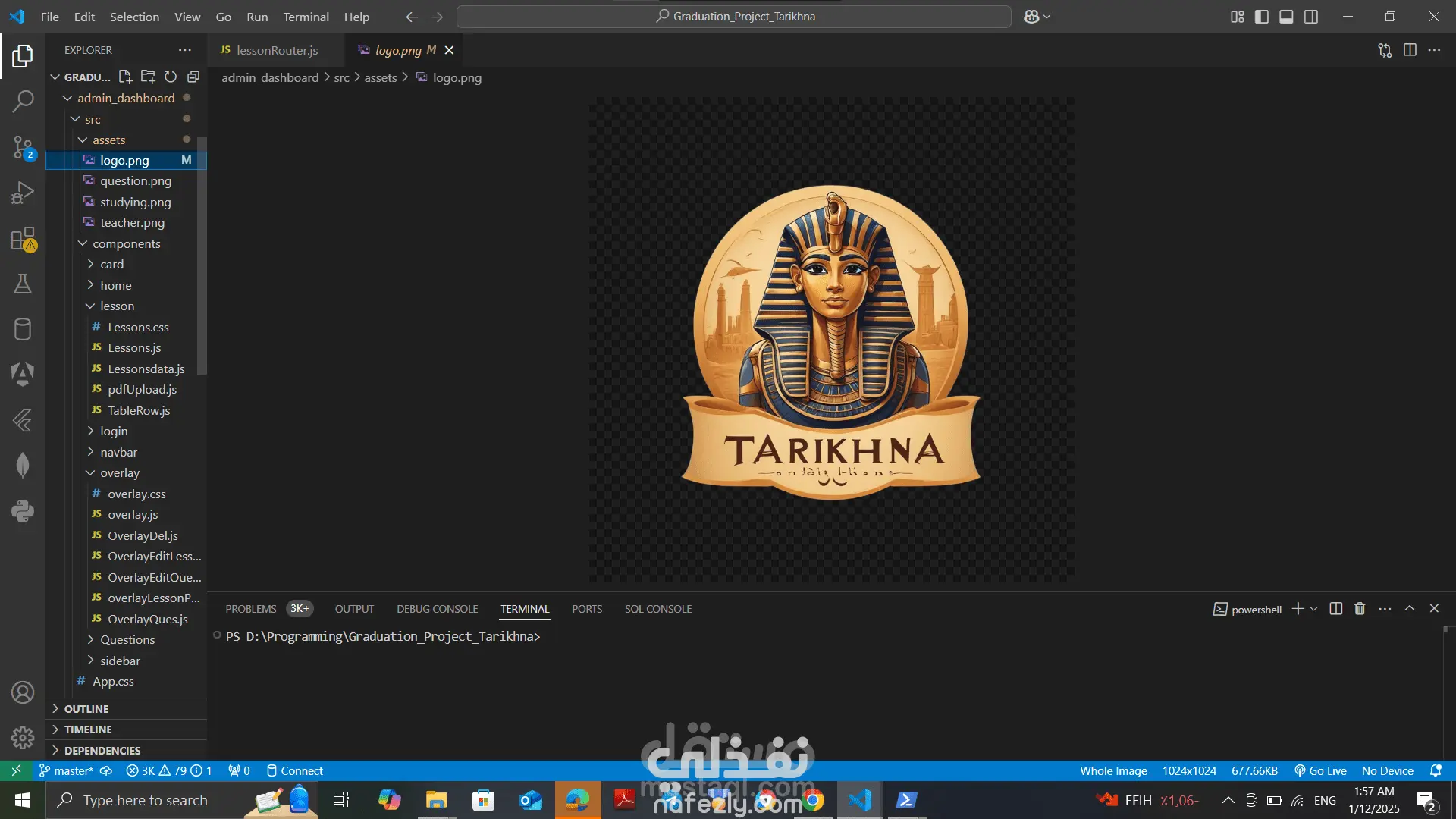Kill the terminal with trash icon

[x=1360, y=609]
